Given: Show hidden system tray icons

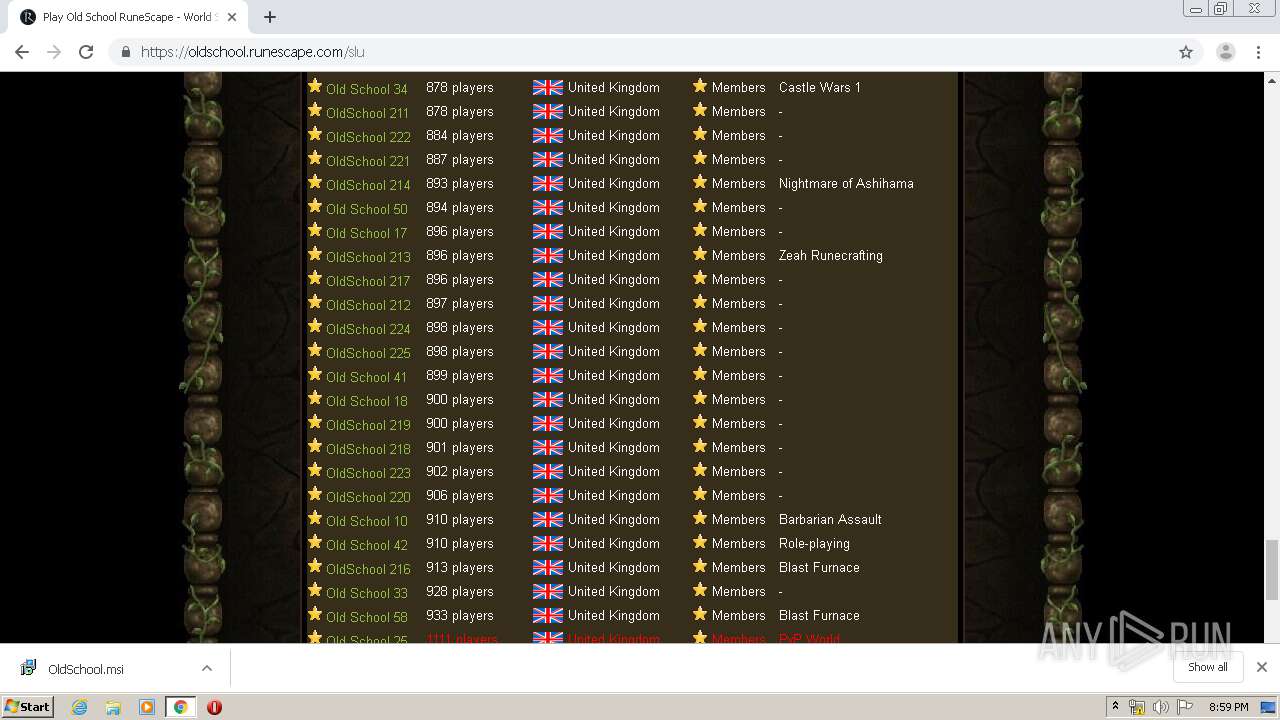Looking at the screenshot, I should [1115, 707].
